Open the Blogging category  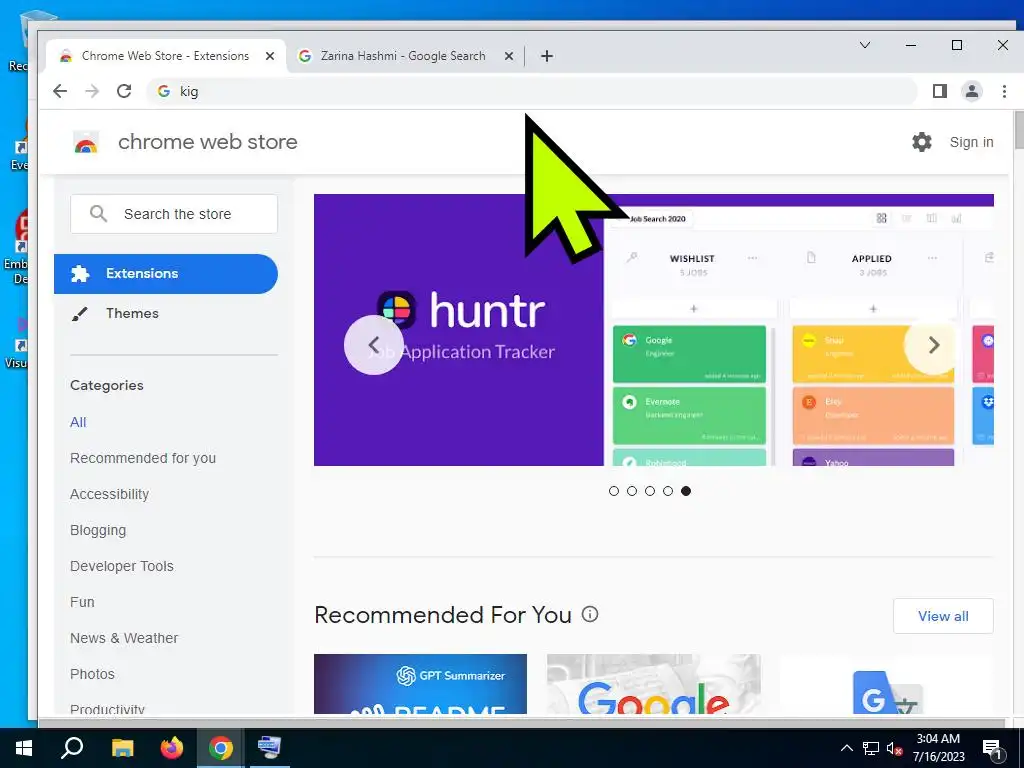click(x=98, y=530)
